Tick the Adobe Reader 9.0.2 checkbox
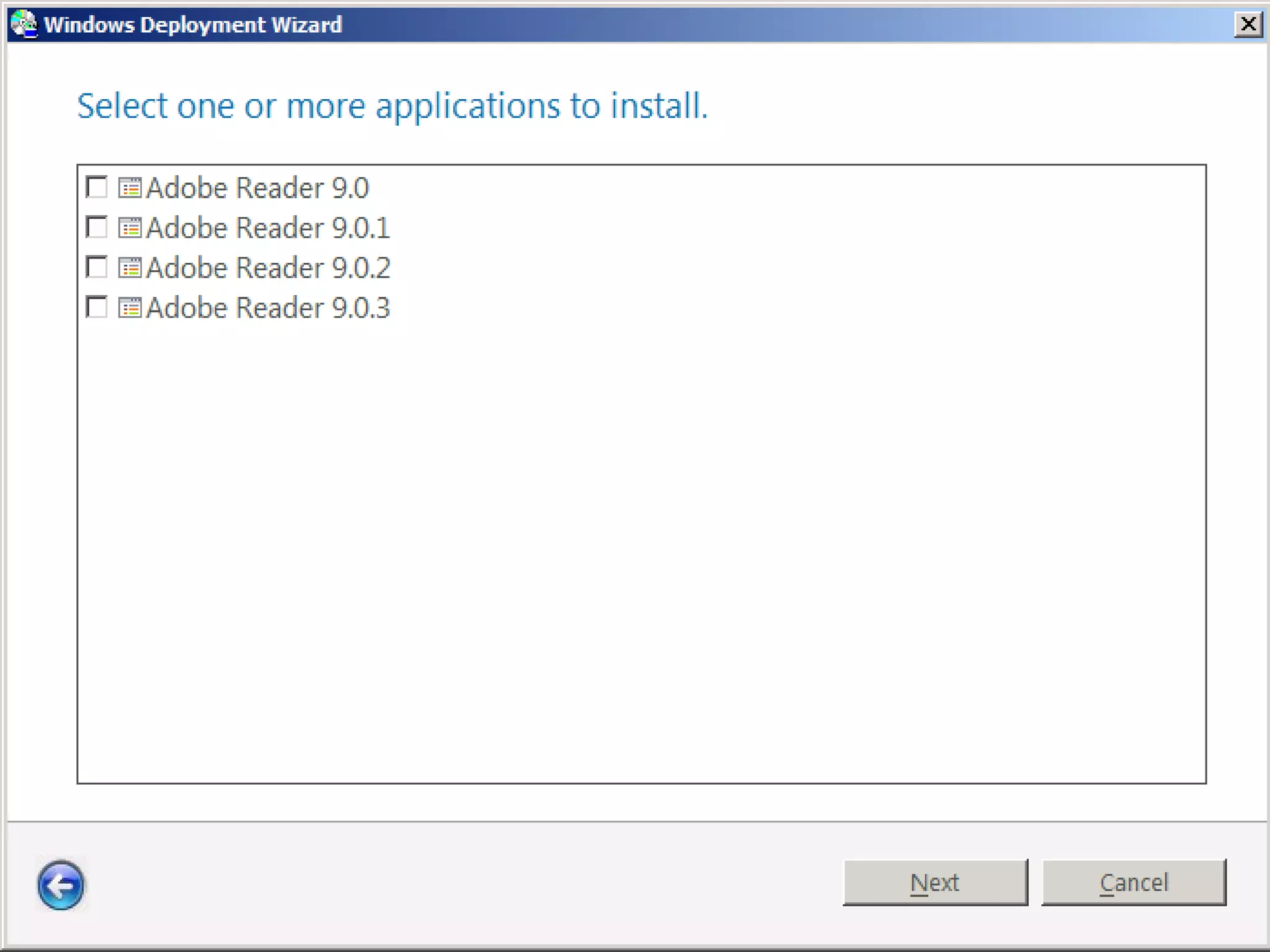The height and width of the screenshot is (952, 1270). click(97, 267)
